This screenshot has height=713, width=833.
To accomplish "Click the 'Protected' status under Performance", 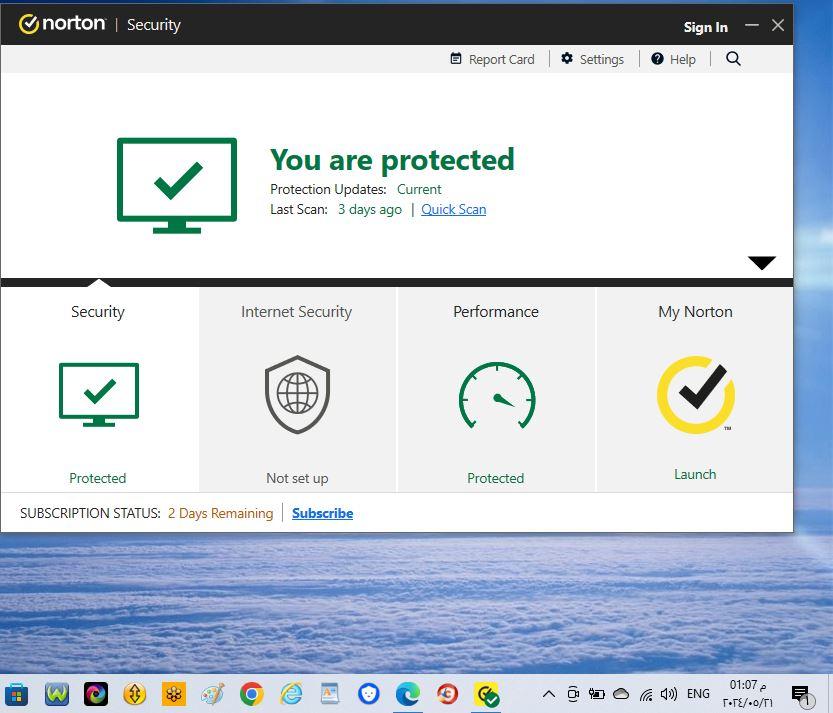I will (496, 478).
